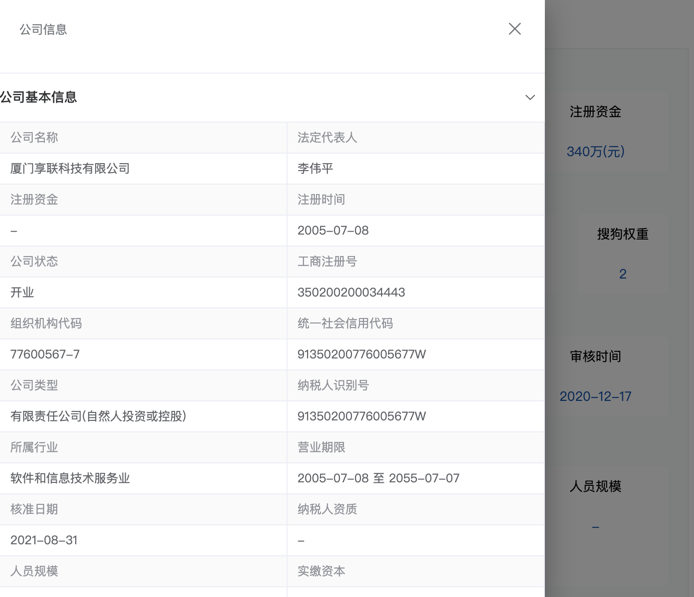Click 340万(元) value in background page

point(595,152)
